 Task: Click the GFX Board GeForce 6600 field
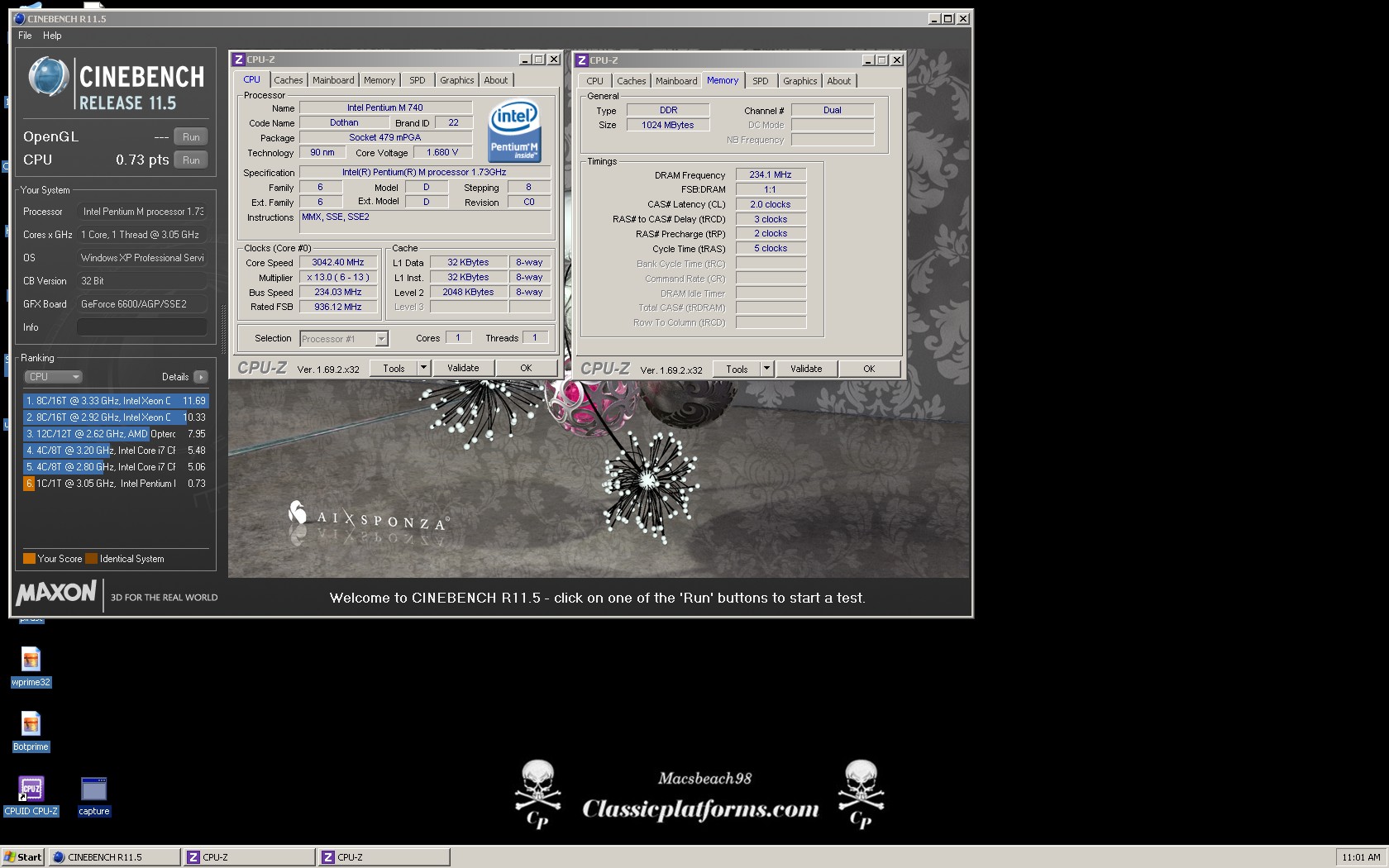pos(141,304)
